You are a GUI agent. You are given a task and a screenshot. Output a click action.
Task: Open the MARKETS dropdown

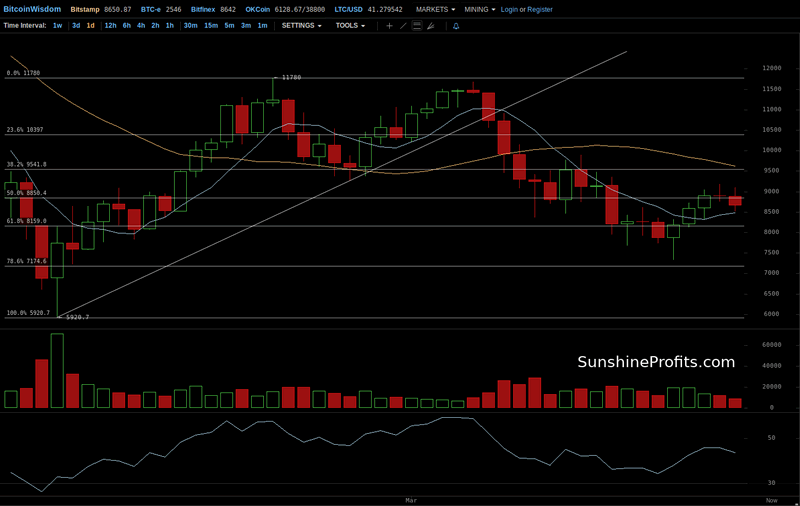coord(435,9)
